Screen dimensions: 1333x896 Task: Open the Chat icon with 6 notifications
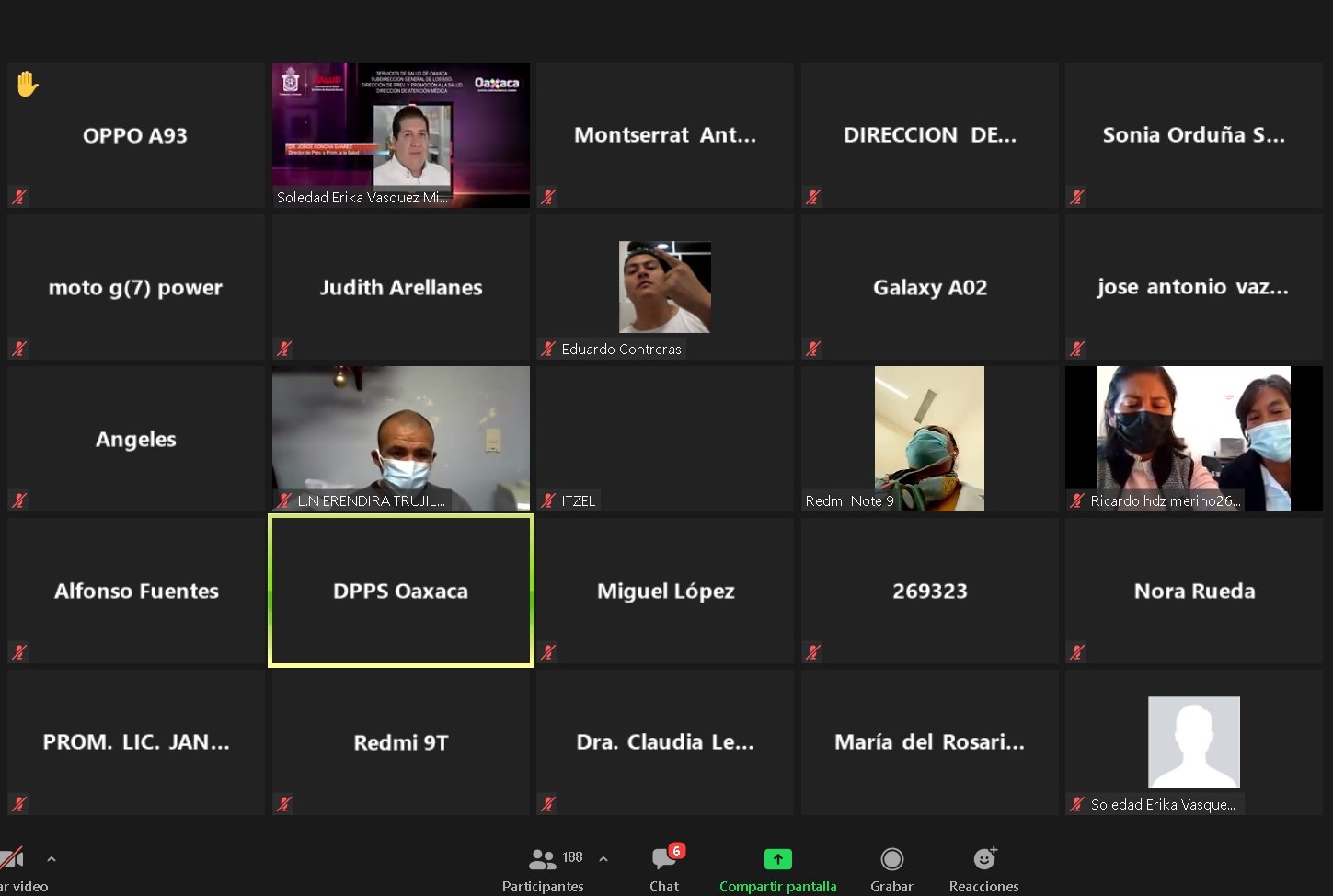point(664,858)
